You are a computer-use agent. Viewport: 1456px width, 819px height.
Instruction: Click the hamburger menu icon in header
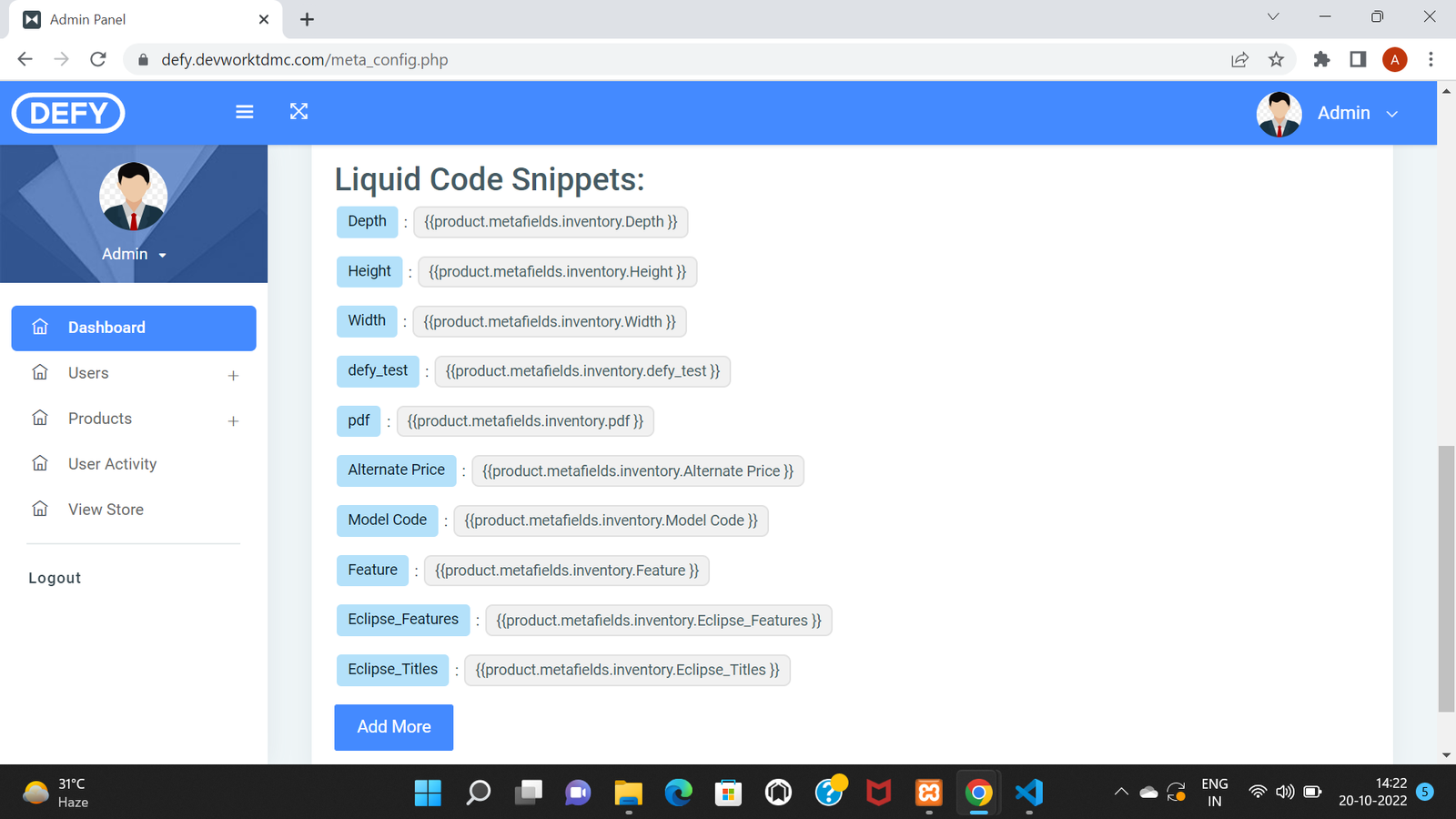click(x=244, y=112)
